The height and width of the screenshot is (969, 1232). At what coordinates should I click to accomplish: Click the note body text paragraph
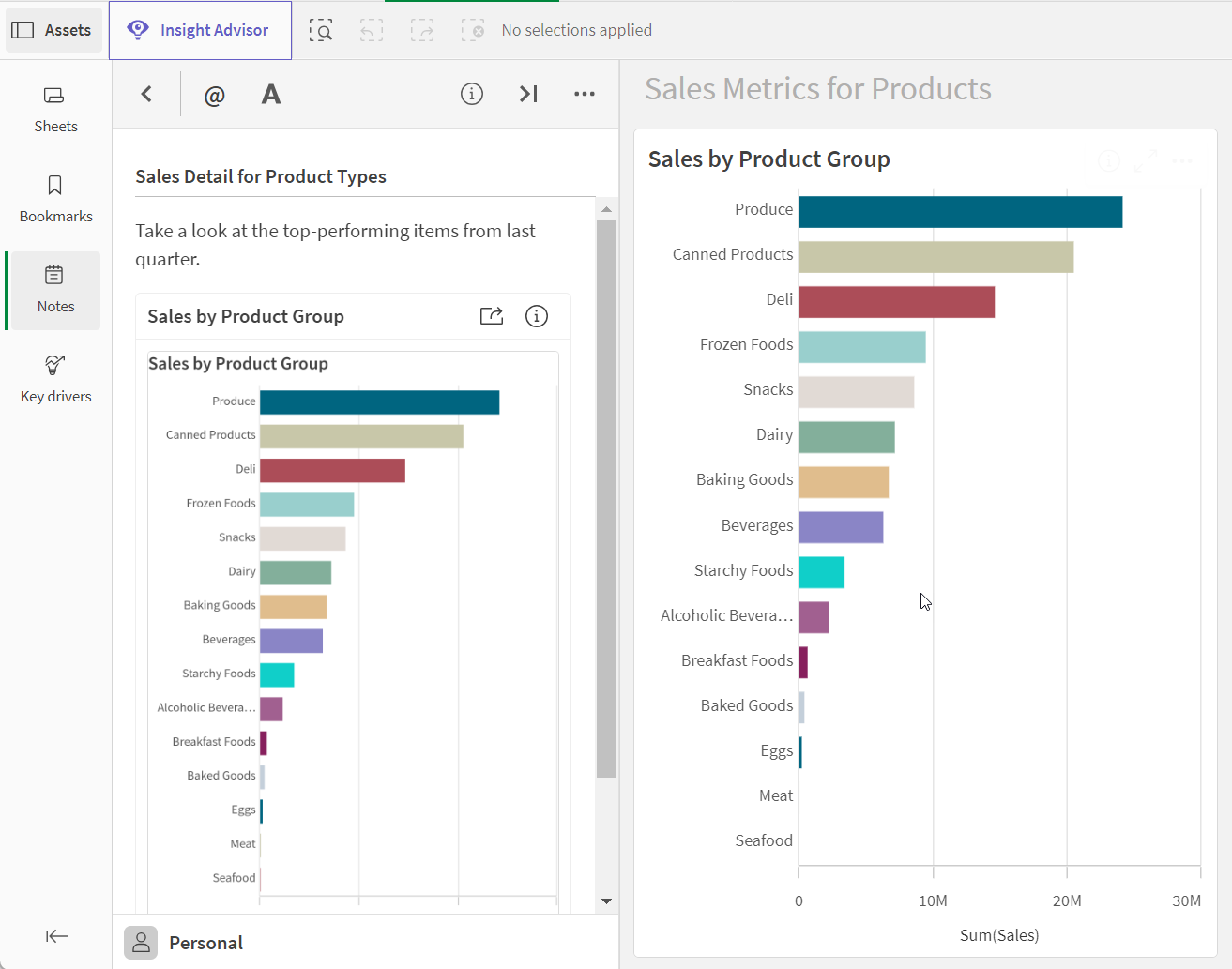pos(335,245)
